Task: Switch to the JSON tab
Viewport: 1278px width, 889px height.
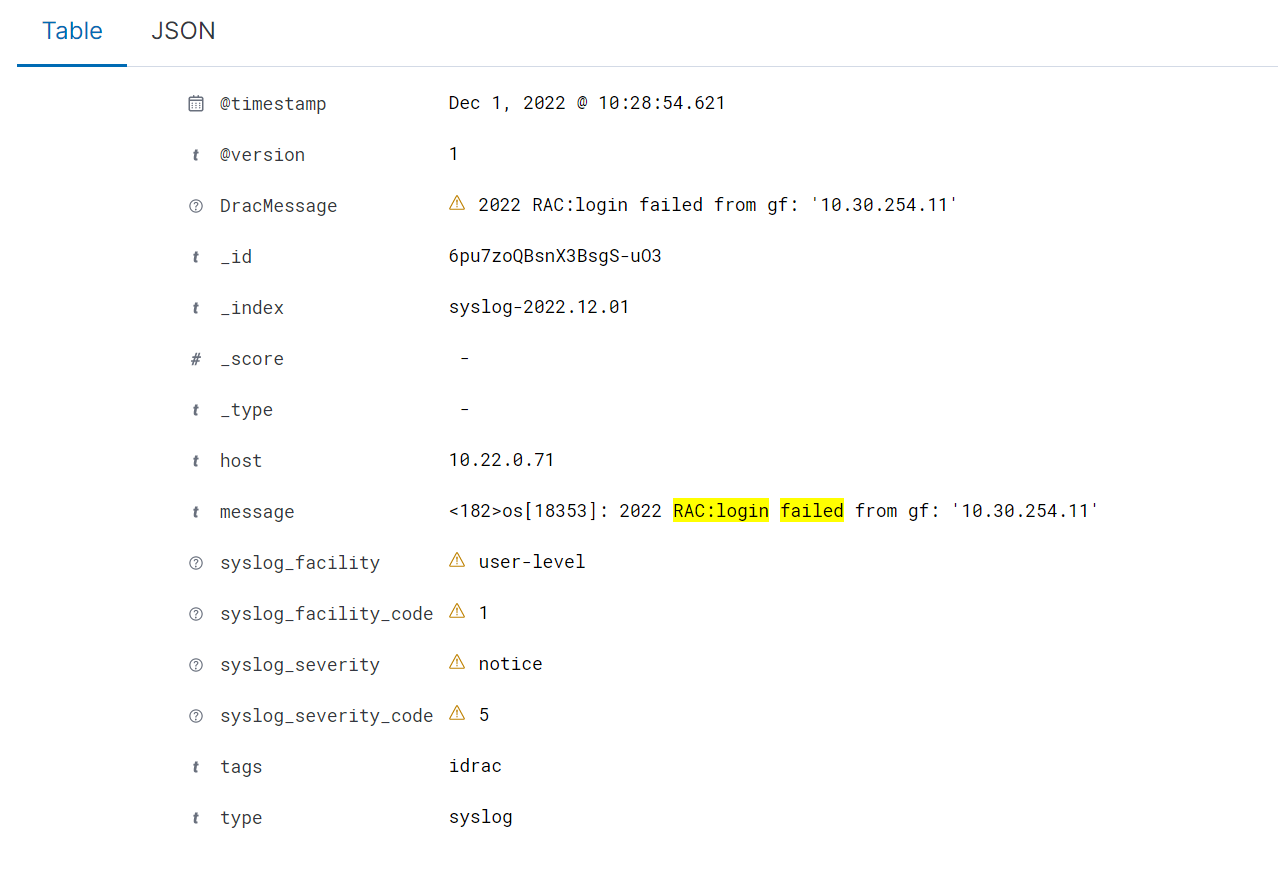Action: pyautogui.click(x=183, y=31)
